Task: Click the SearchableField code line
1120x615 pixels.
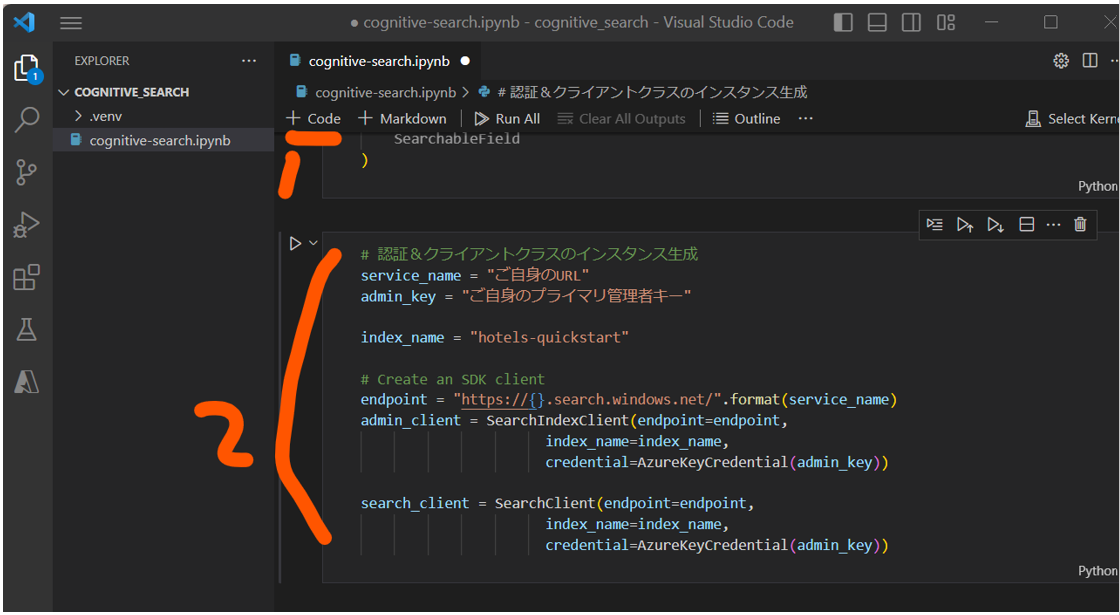Action: (x=456, y=139)
